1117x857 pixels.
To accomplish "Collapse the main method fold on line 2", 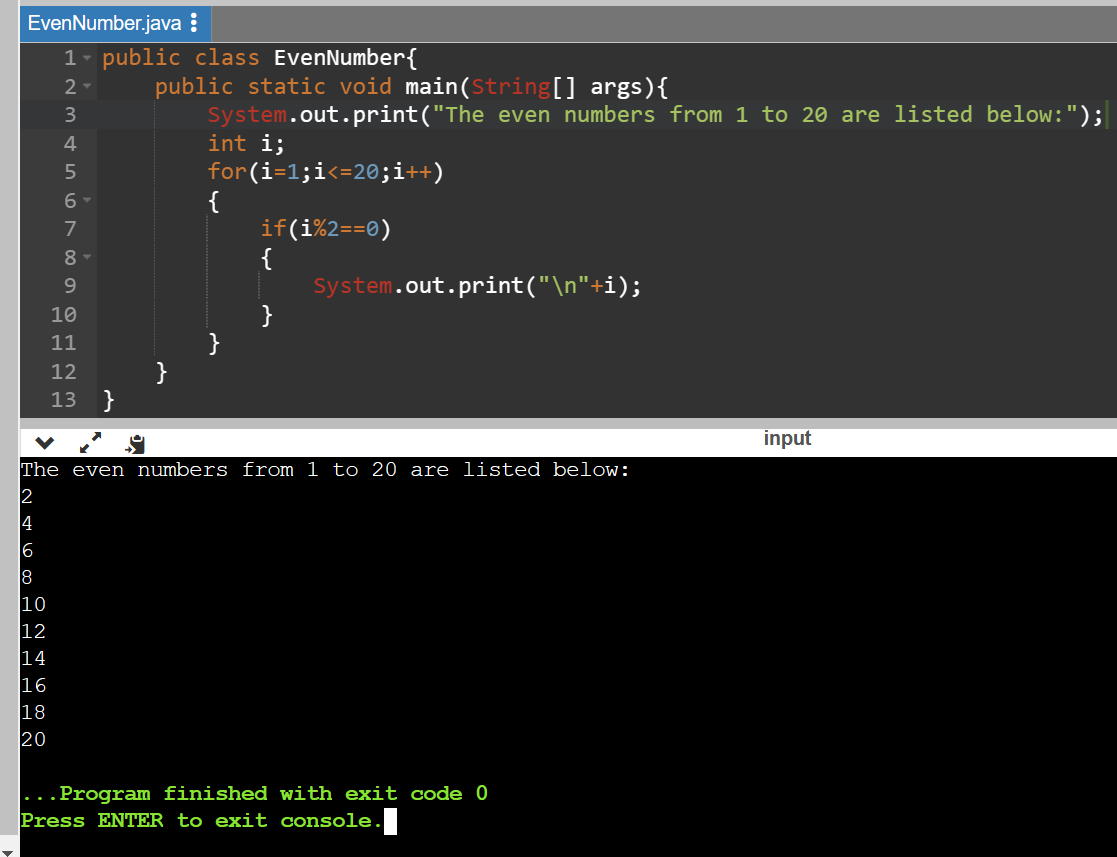I will coord(86,86).
